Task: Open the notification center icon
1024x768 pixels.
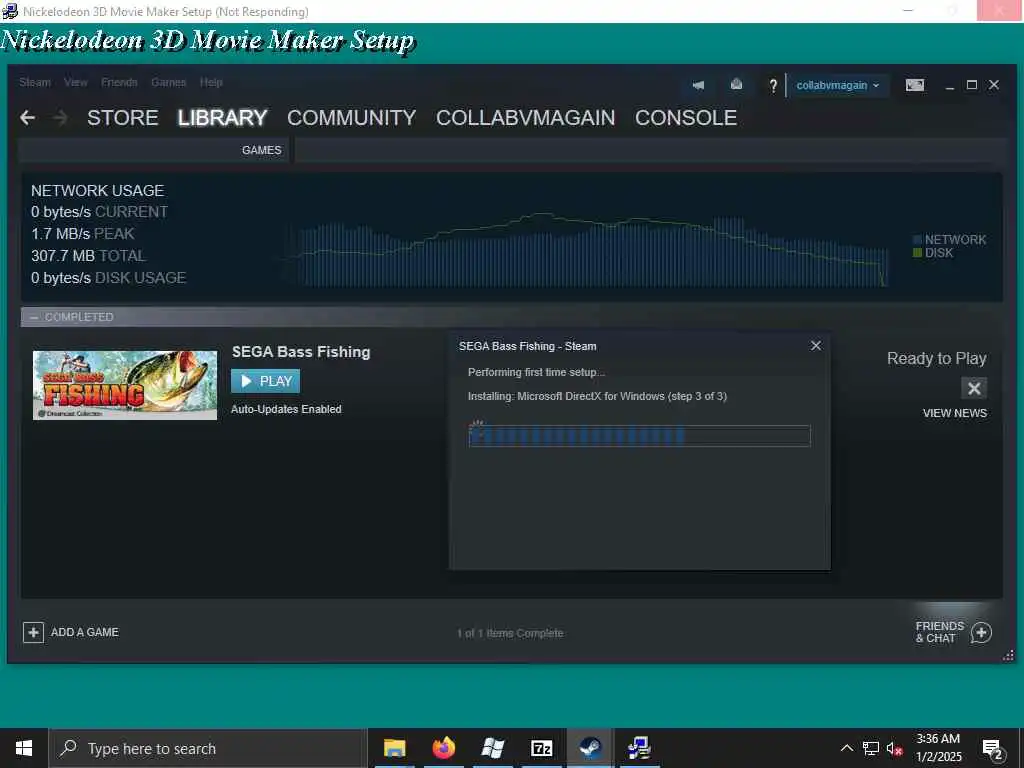Action: click(x=993, y=749)
